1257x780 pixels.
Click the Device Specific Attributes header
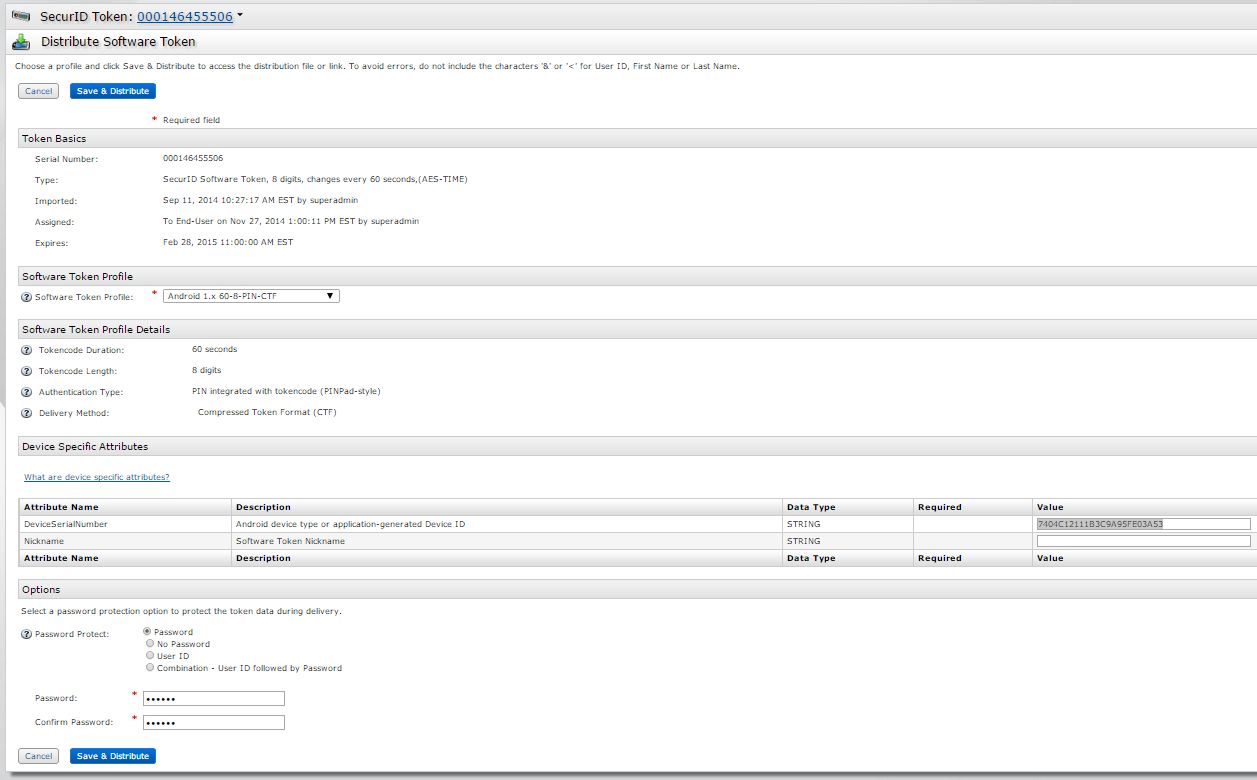coord(637,446)
